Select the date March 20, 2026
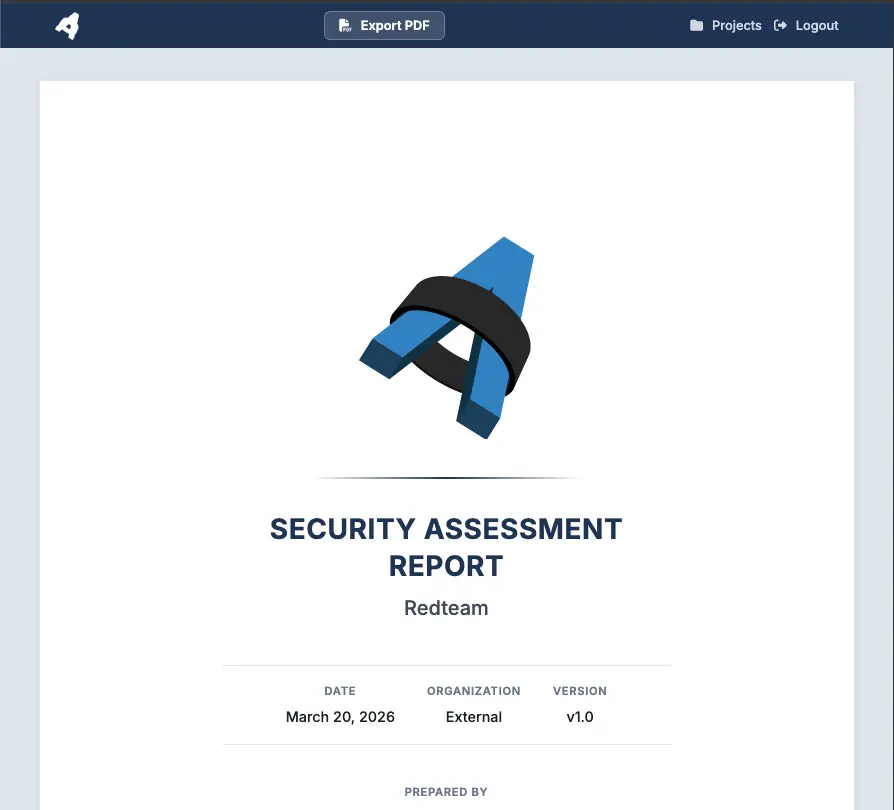 point(340,716)
